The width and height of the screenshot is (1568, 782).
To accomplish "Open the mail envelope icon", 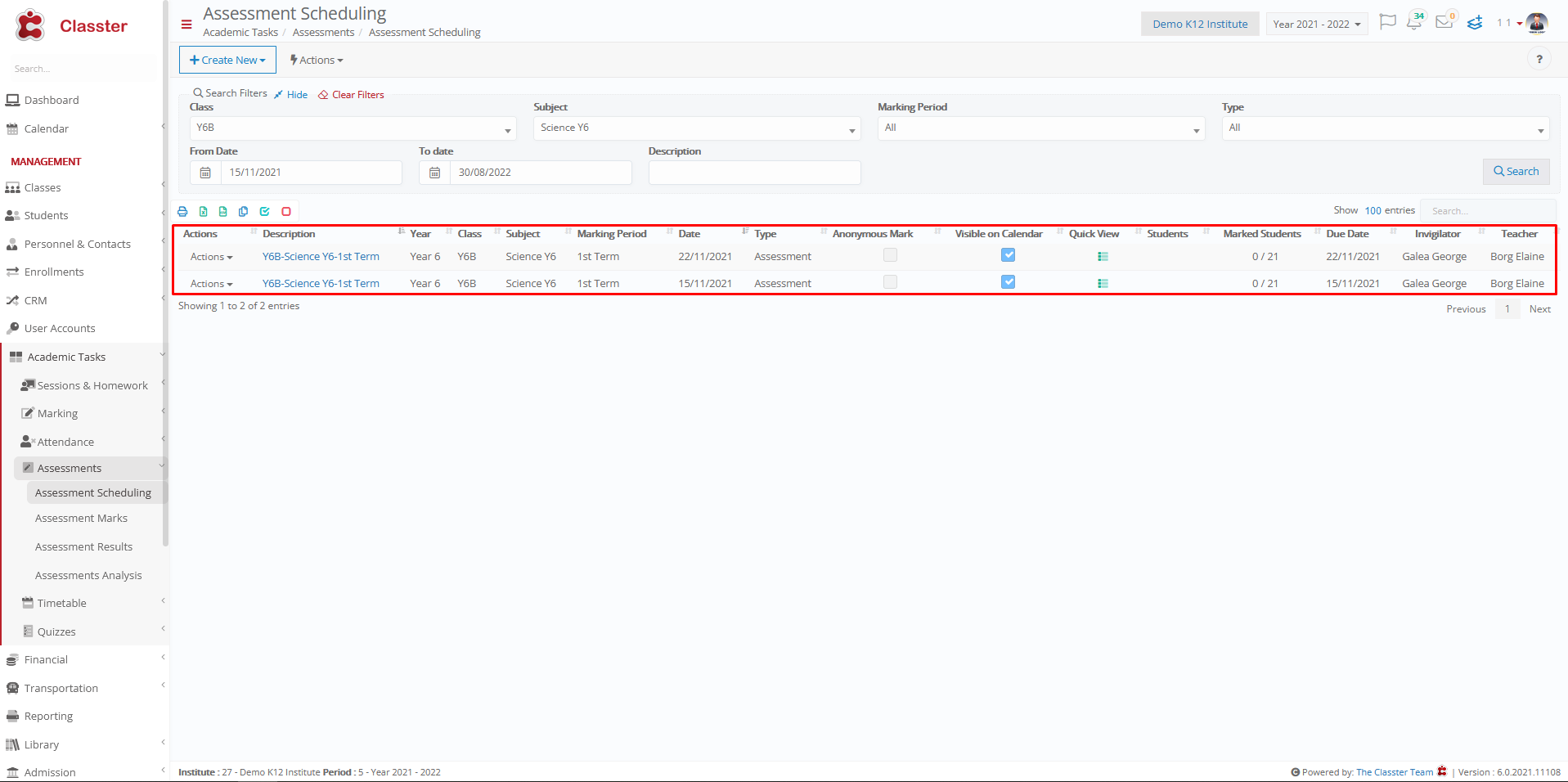I will click(x=1444, y=22).
